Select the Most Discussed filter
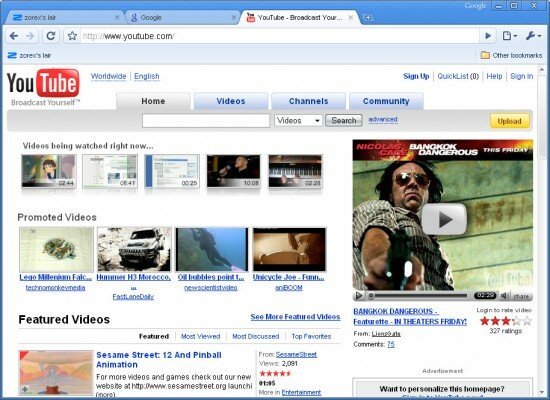This screenshot has height=400, width=550. pyautogui.click(x=256, y=336)
